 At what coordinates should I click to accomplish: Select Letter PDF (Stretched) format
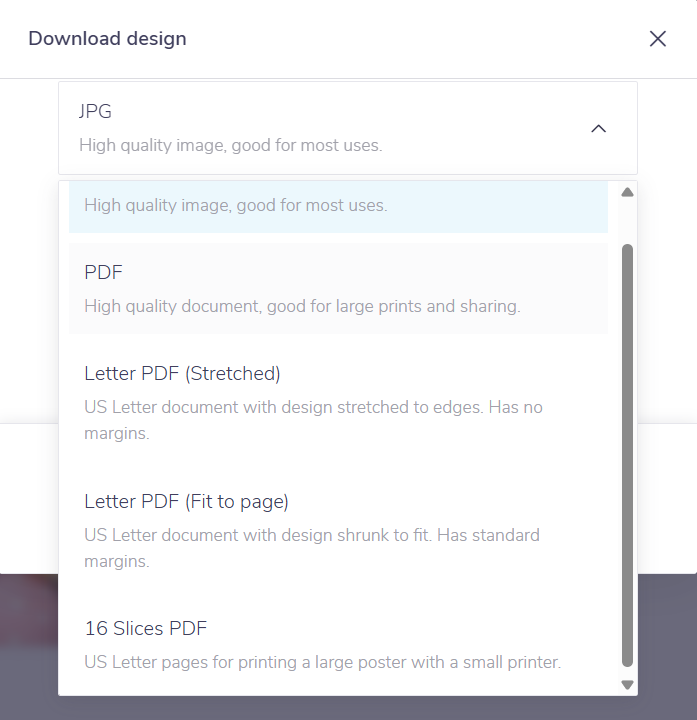(182, 374)
